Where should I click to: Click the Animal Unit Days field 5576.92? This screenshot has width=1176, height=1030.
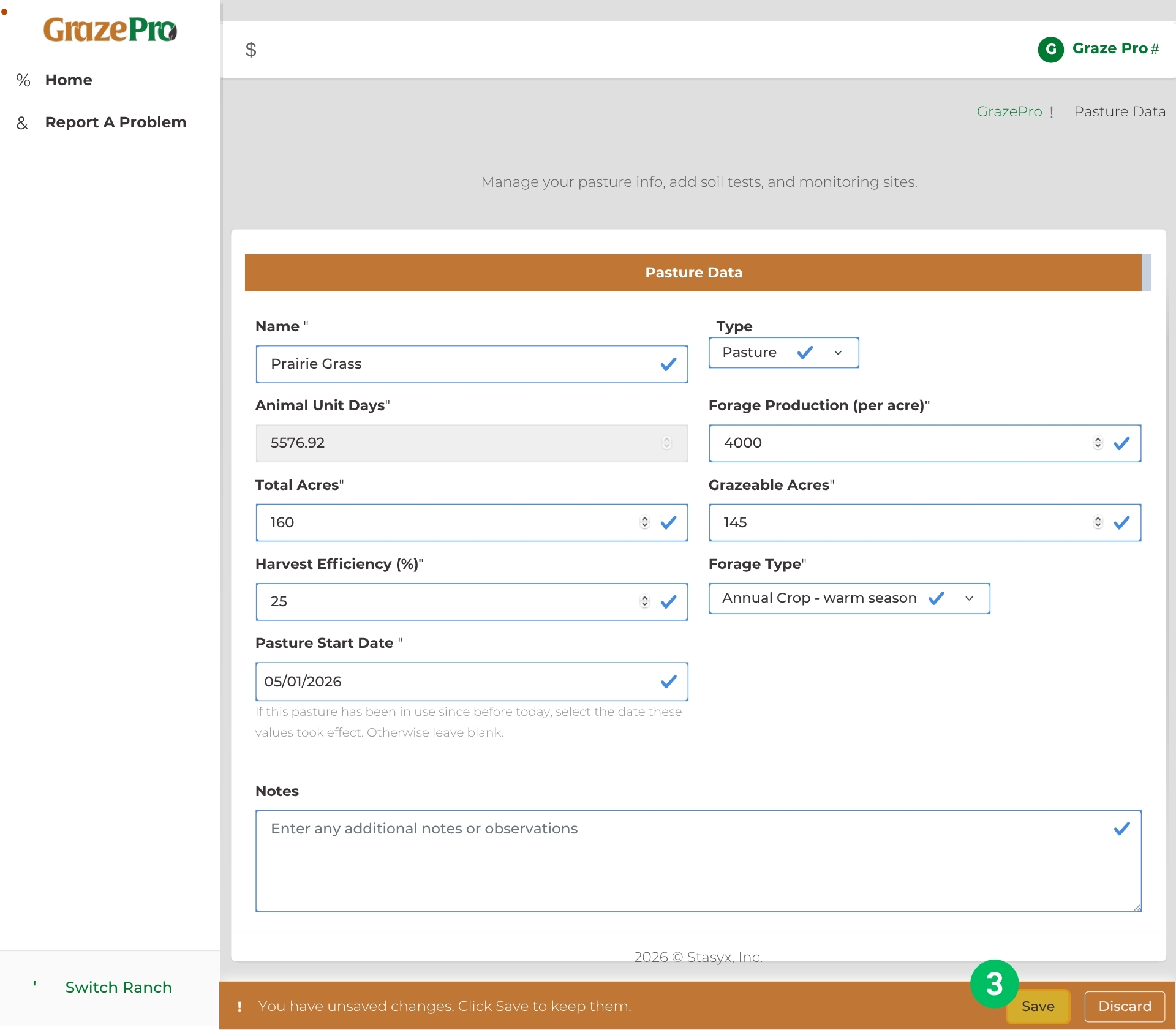472,443
